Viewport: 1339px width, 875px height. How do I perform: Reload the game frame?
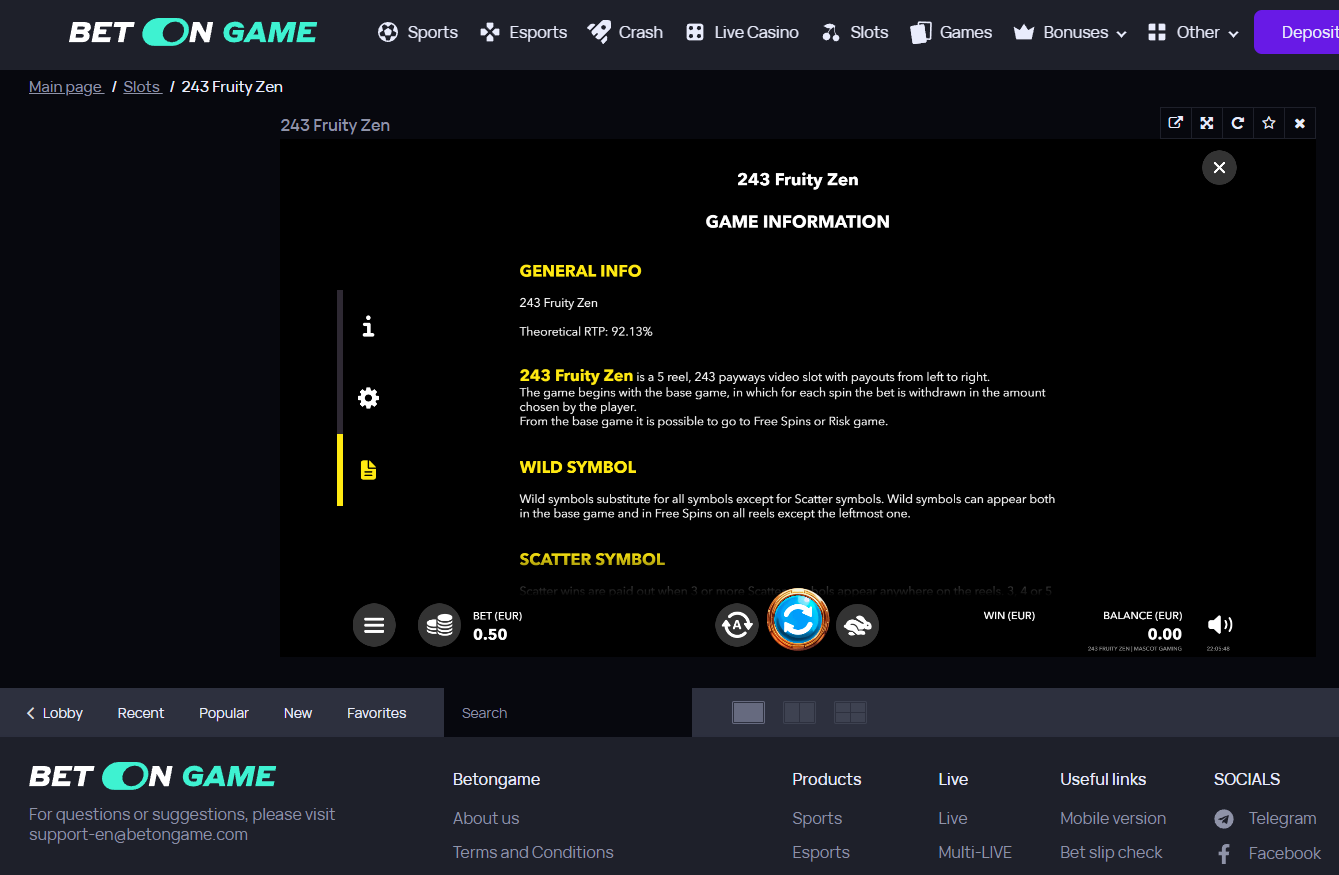pyautogui.click(x=1238, y=123)
